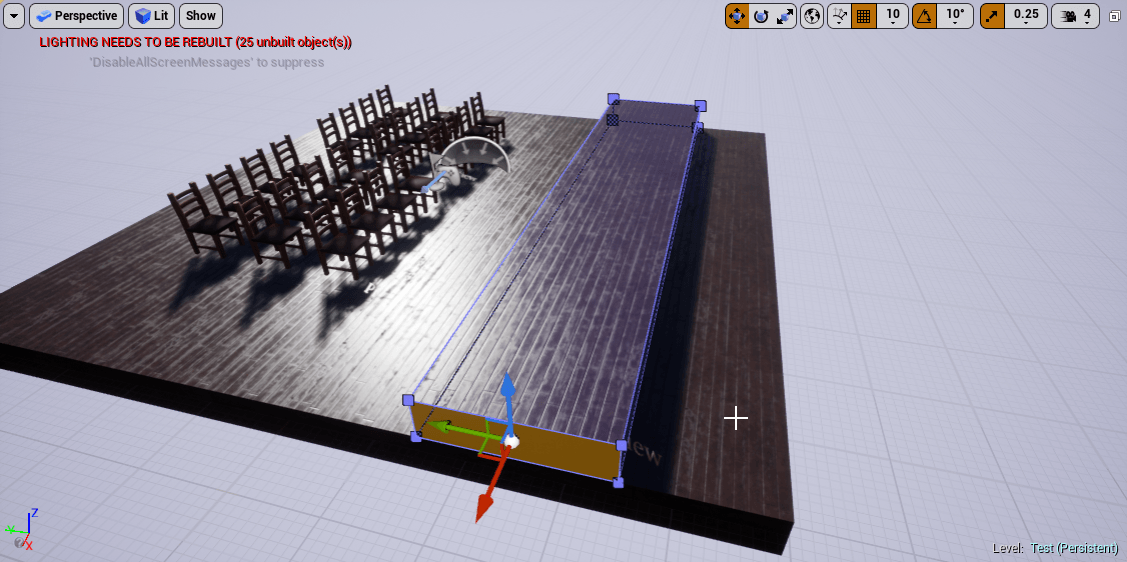This screenshot has width=1127, height=562.
Task: Switch to the rotate transform tool
Action: (761, 16)
